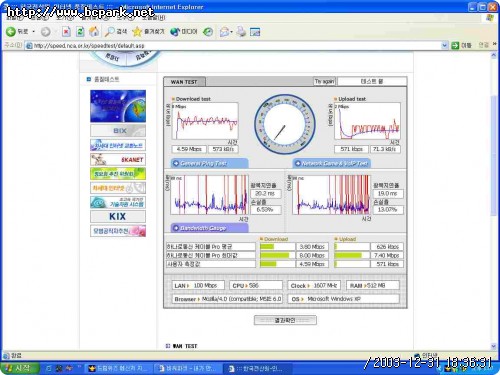Click the orange 차세대 인터넷 bicycle banner
Screen dimensions: 500x375
(118, 188)
